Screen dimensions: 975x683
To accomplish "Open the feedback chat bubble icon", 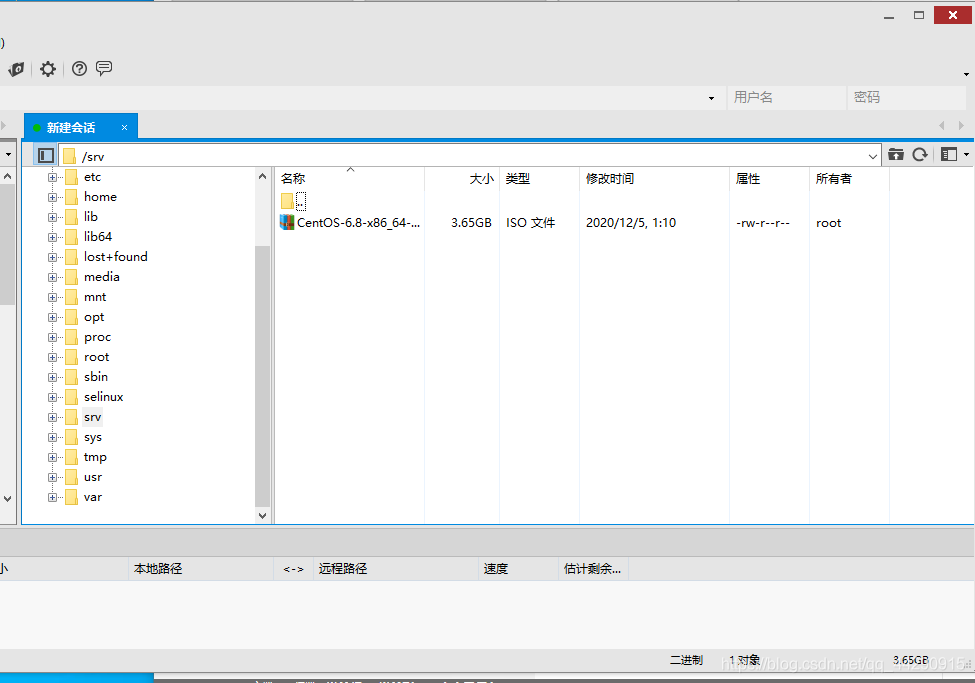I will click(104, 68).
